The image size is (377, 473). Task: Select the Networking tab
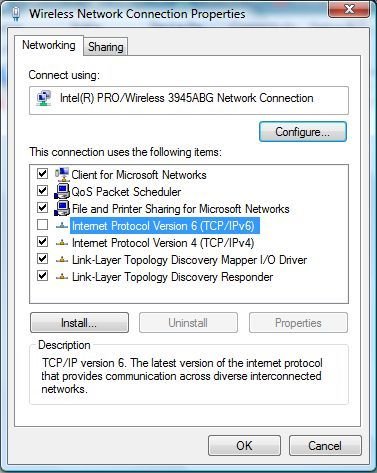[x=49, y=45]
